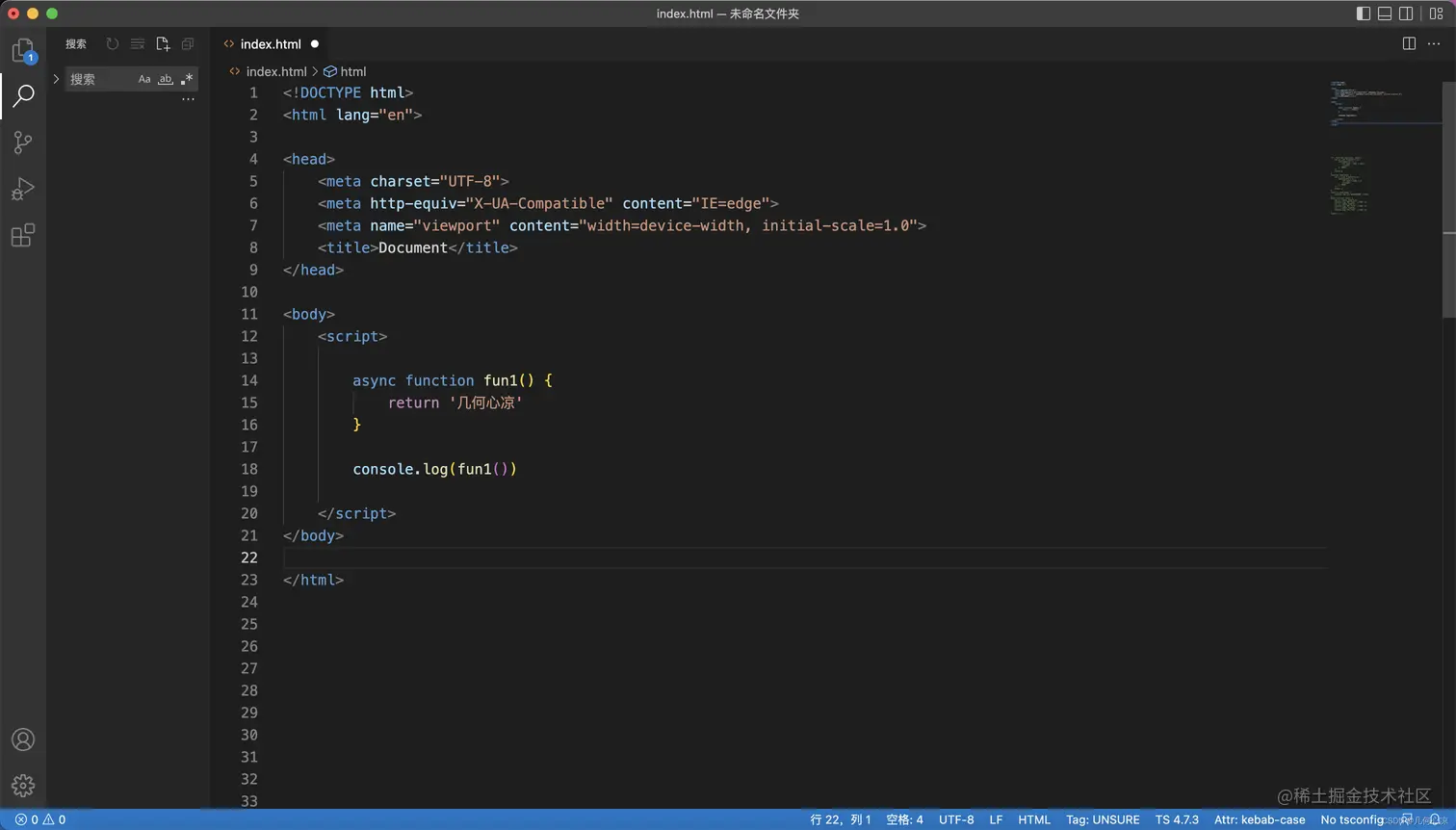Click the return '几何心凉' line
The height and width of the screenshot is (830, 1456).
(x=455, y=402)
